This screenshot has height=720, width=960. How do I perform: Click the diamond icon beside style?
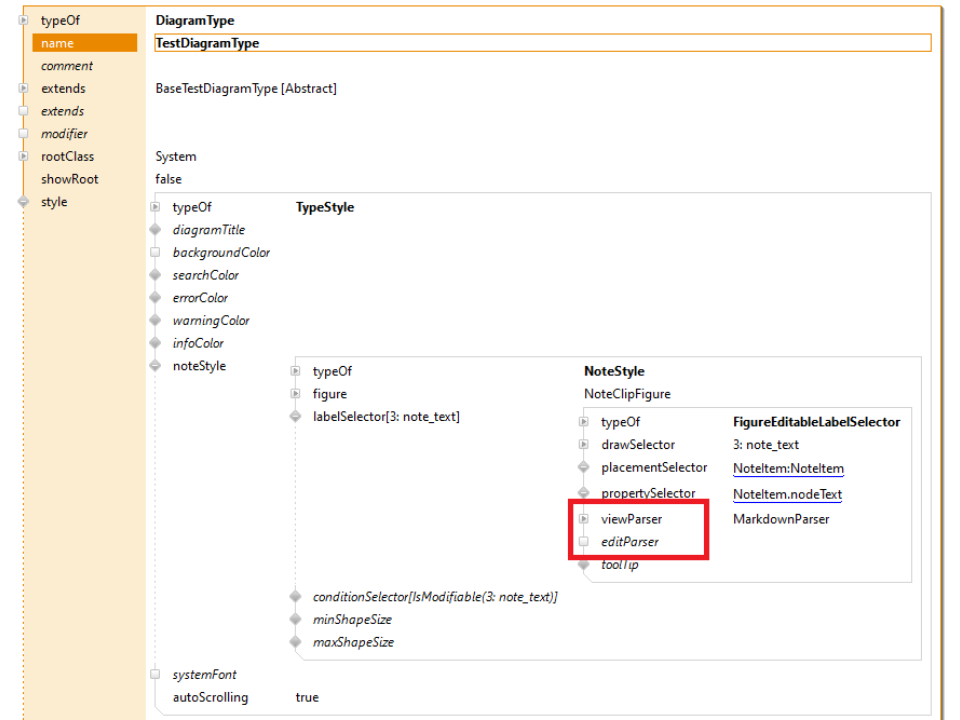pos(23,202)
